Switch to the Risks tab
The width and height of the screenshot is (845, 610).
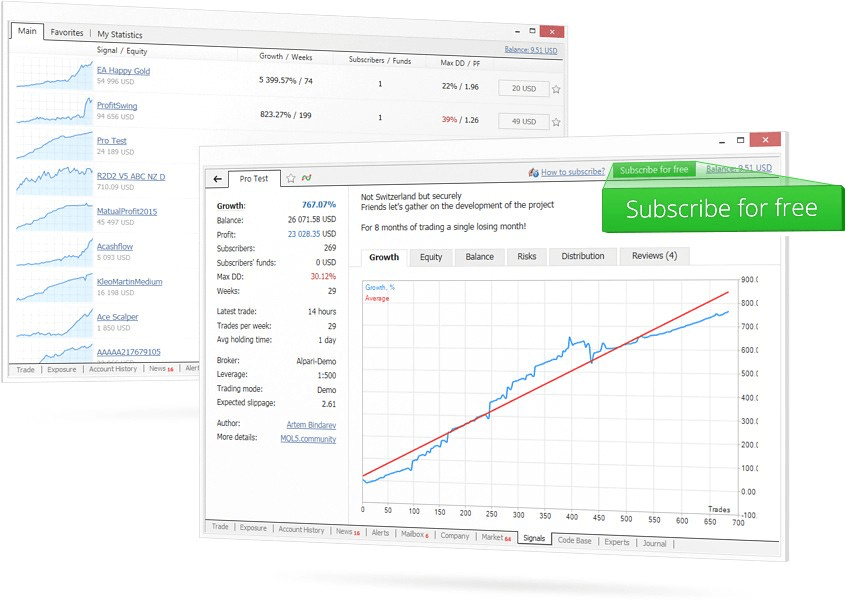coord(527,256)
